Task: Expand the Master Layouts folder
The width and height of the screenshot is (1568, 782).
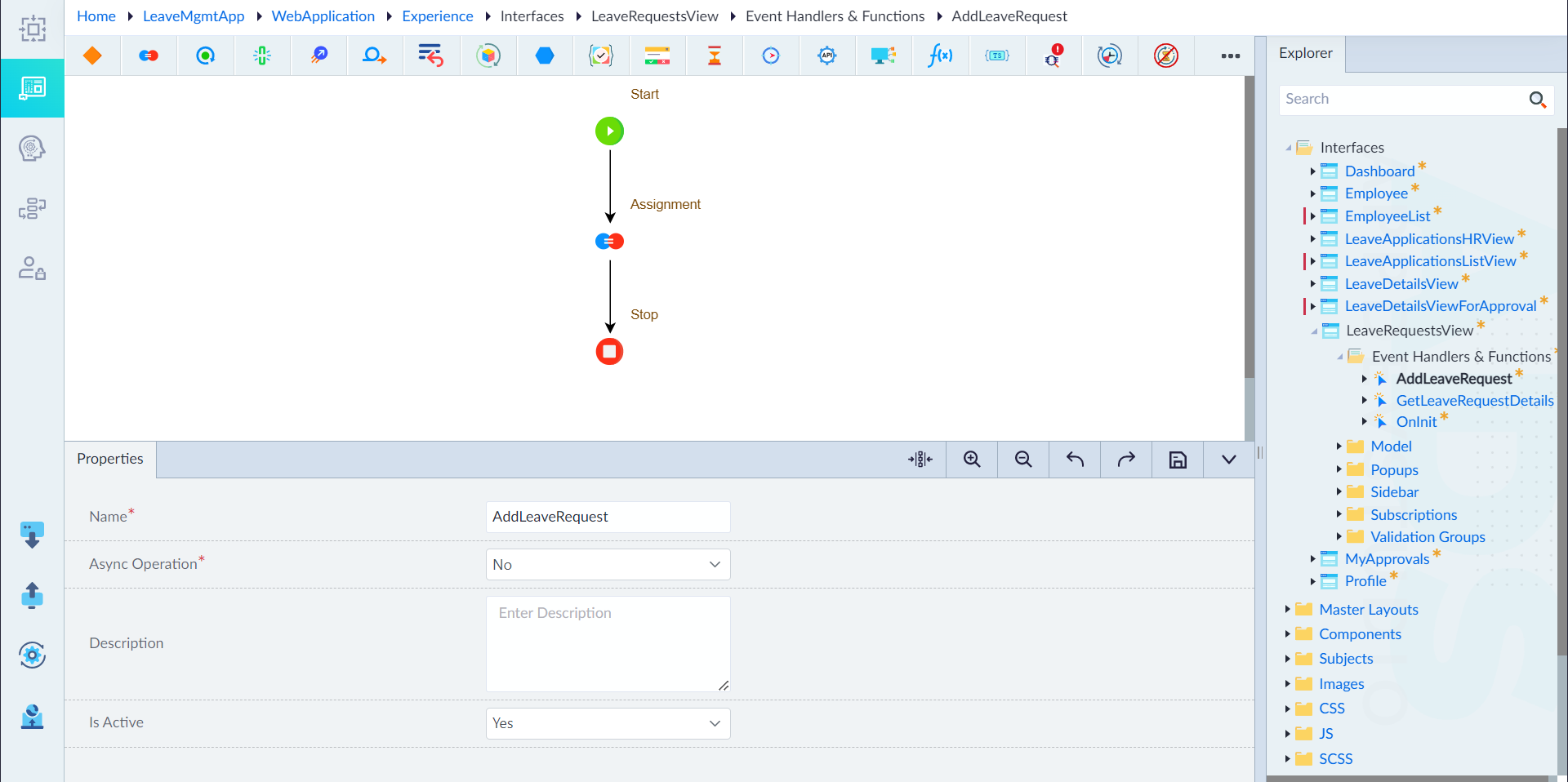Action: click(1287, 609)
